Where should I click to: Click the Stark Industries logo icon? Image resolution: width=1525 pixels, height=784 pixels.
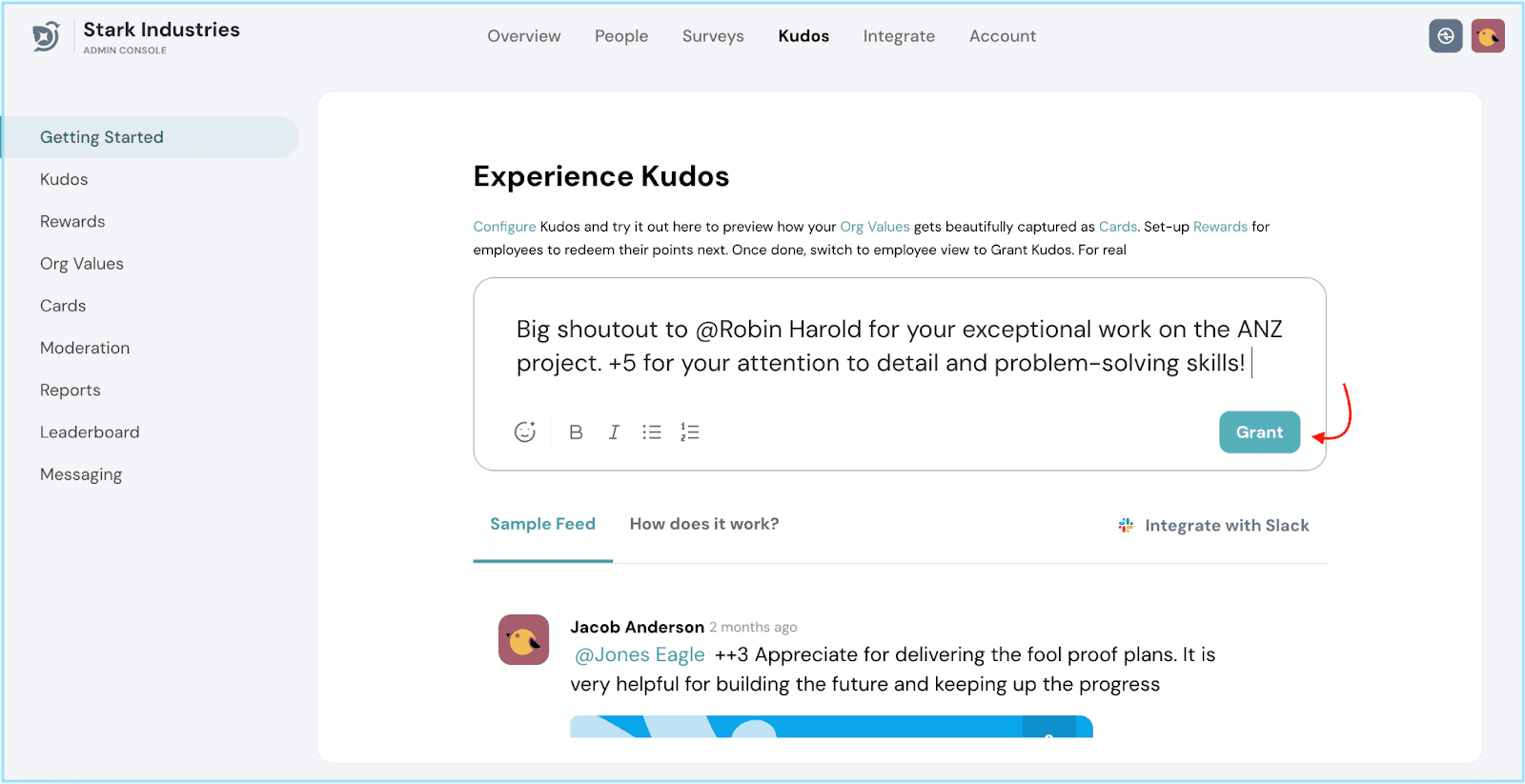(46, 37)
